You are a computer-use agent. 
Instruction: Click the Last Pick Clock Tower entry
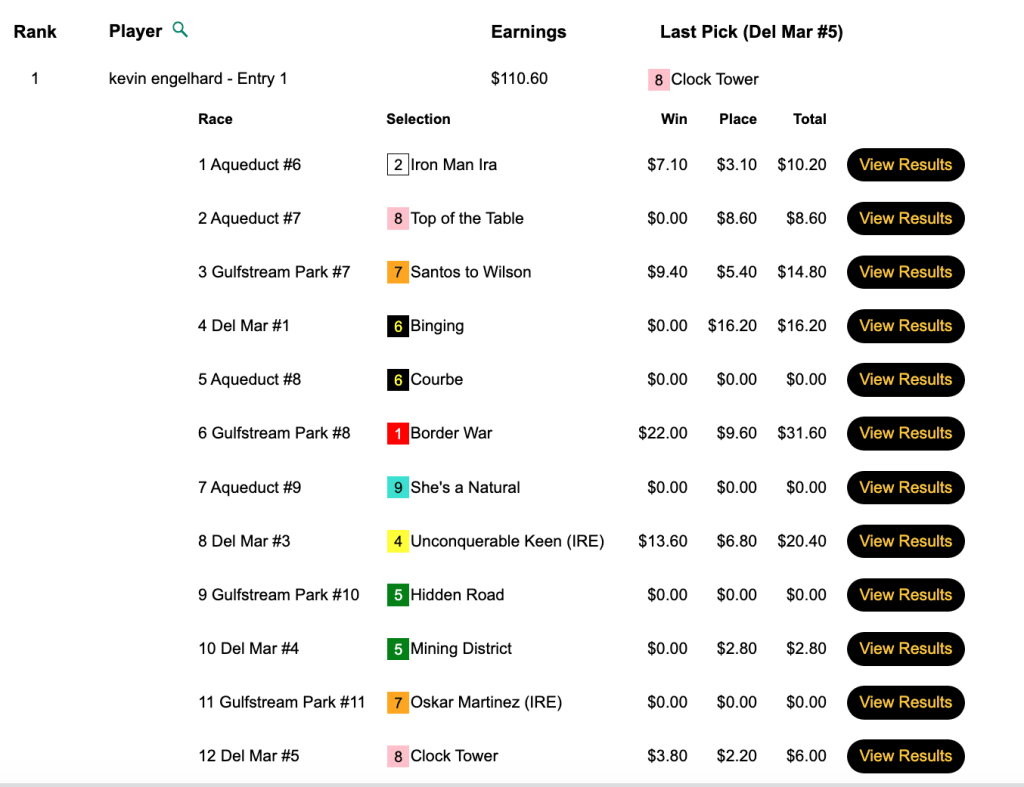click(714, 79)
